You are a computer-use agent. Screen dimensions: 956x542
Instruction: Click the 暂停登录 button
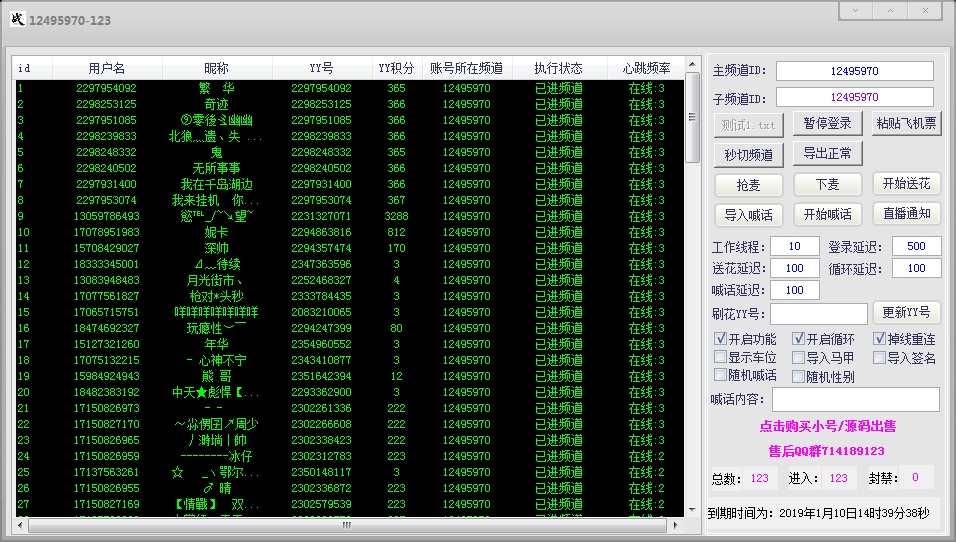(x=827, y=123)
